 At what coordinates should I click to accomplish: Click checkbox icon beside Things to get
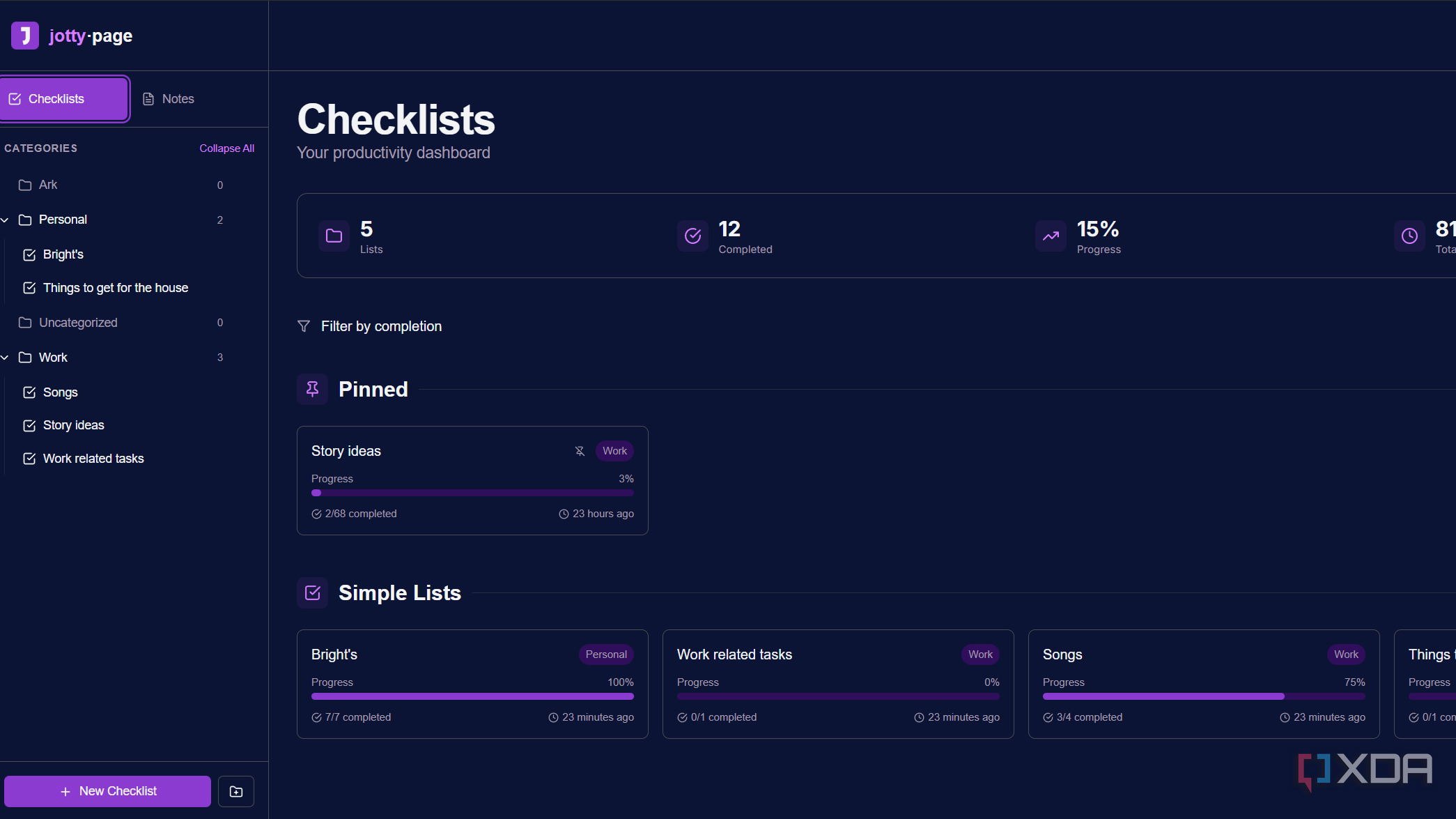(x=29, y=288)
